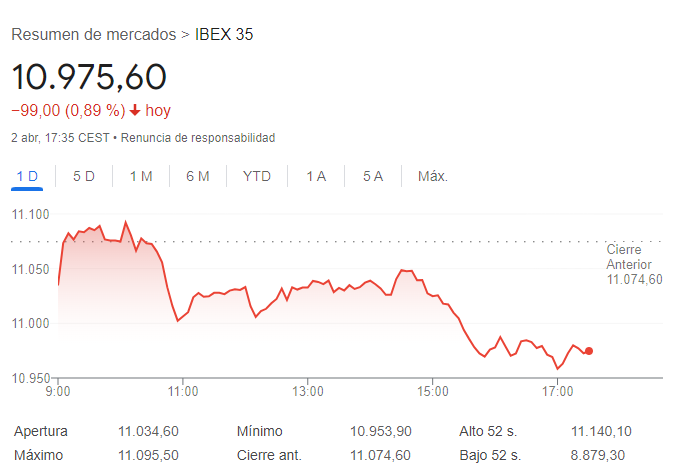Click the 11:00 time axis label
691x474 pixels.
183,391
